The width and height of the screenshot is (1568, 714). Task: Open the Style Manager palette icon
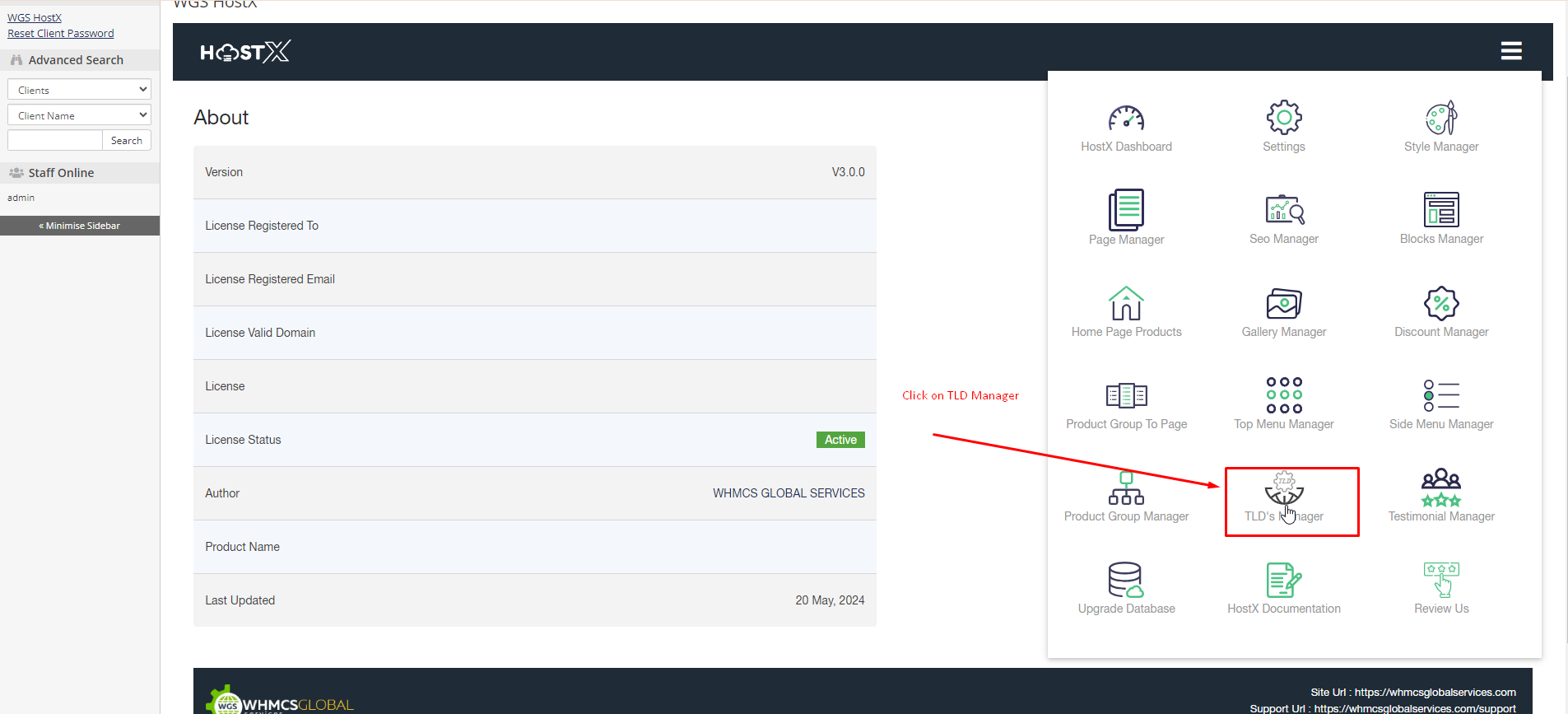(1440, 119)
